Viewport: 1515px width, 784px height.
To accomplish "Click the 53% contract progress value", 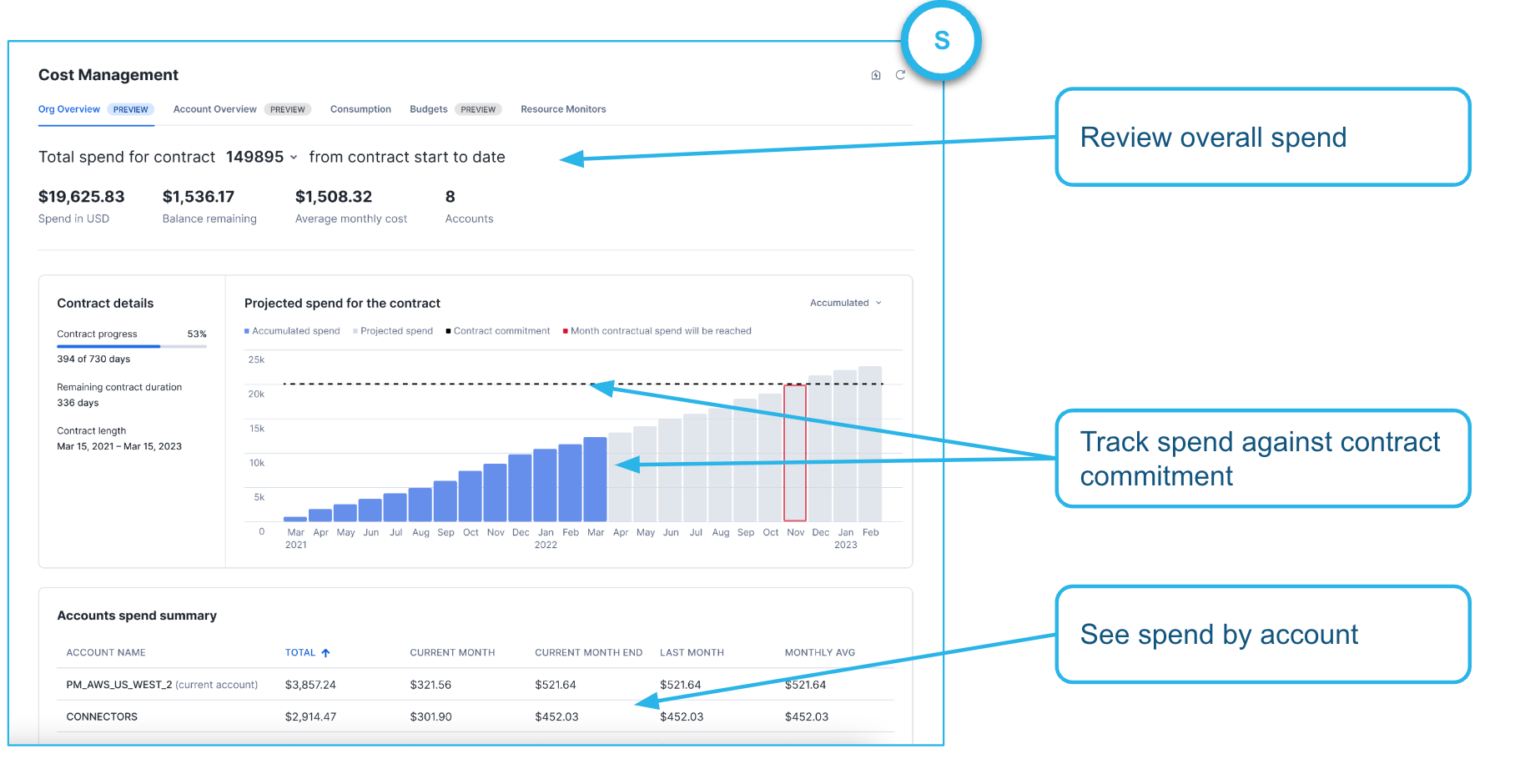I will (197, 334).
